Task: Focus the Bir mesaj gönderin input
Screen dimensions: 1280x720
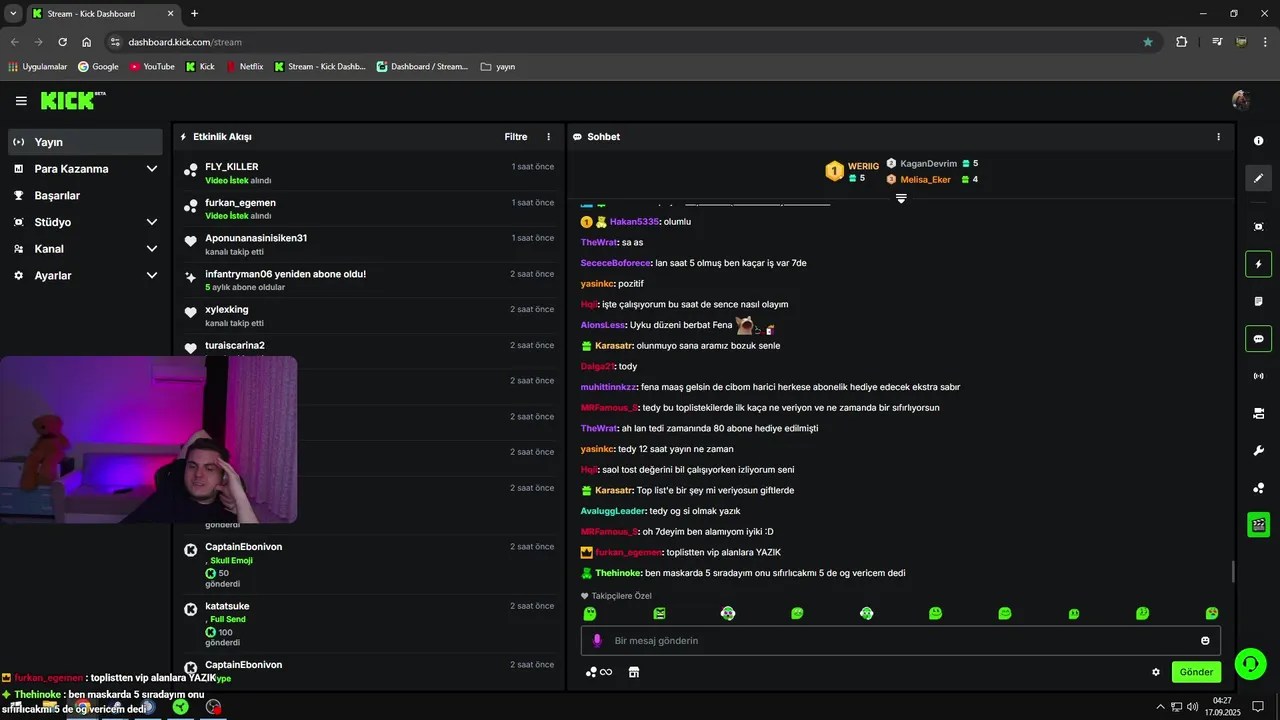Action: 900,641
